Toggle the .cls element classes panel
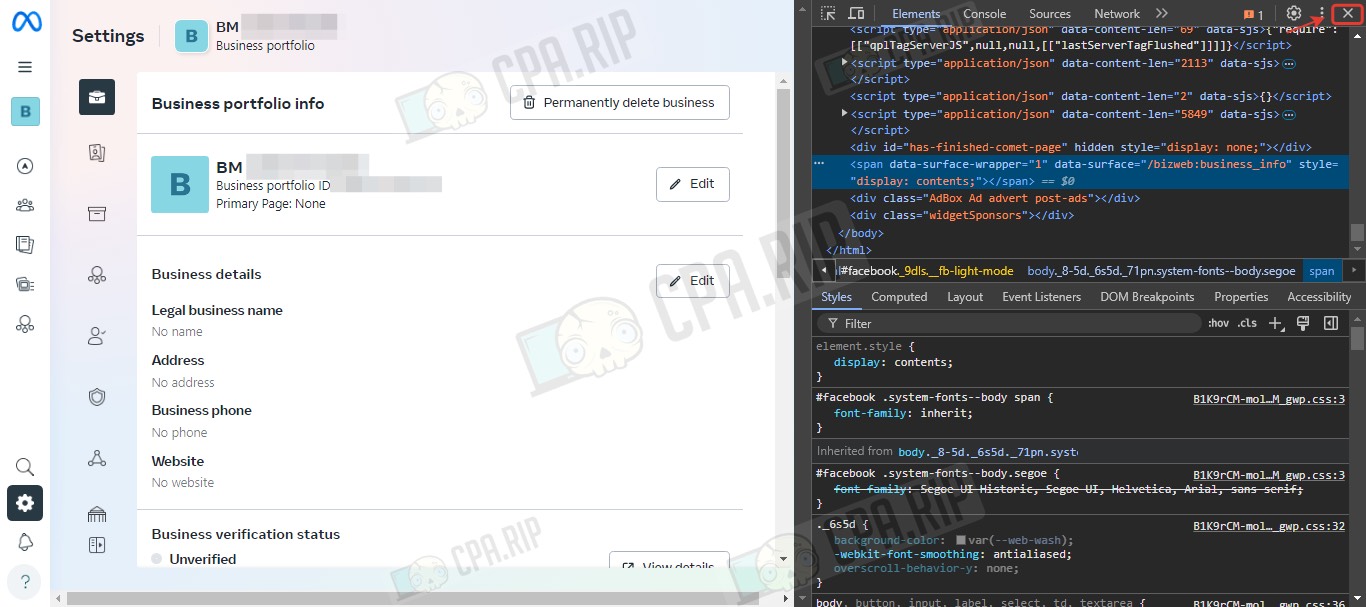 (x=1247, y=323)
